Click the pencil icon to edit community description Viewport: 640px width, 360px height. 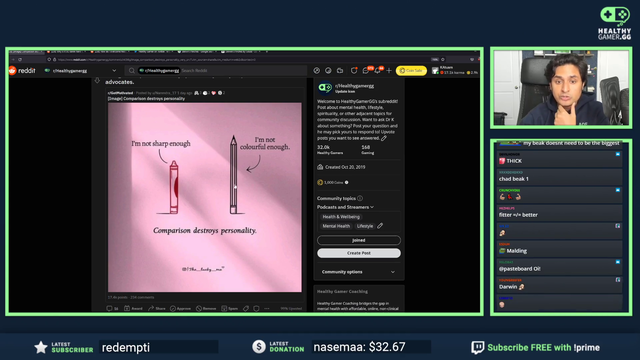pos(384,138)
